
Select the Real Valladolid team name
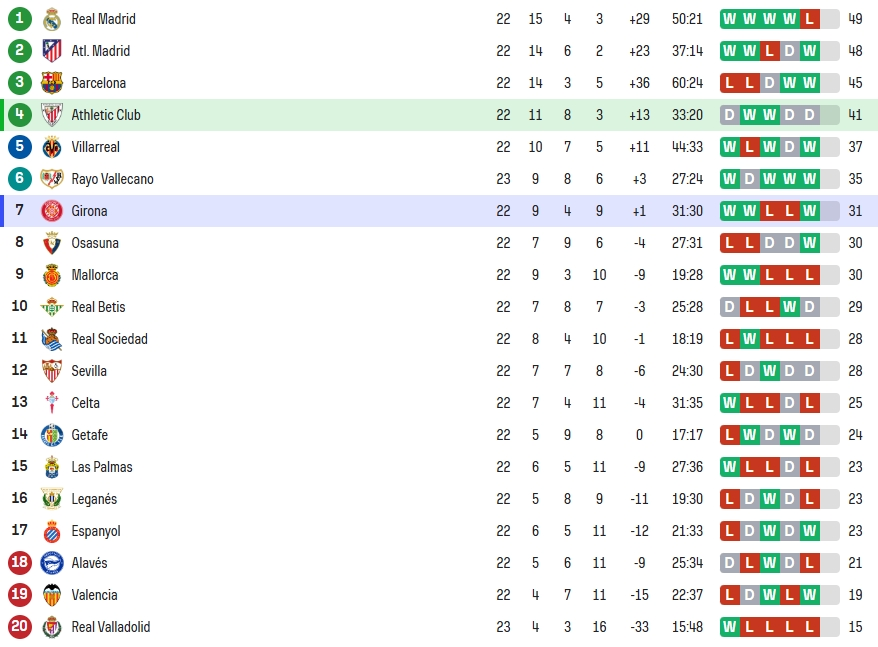point(111,627)
